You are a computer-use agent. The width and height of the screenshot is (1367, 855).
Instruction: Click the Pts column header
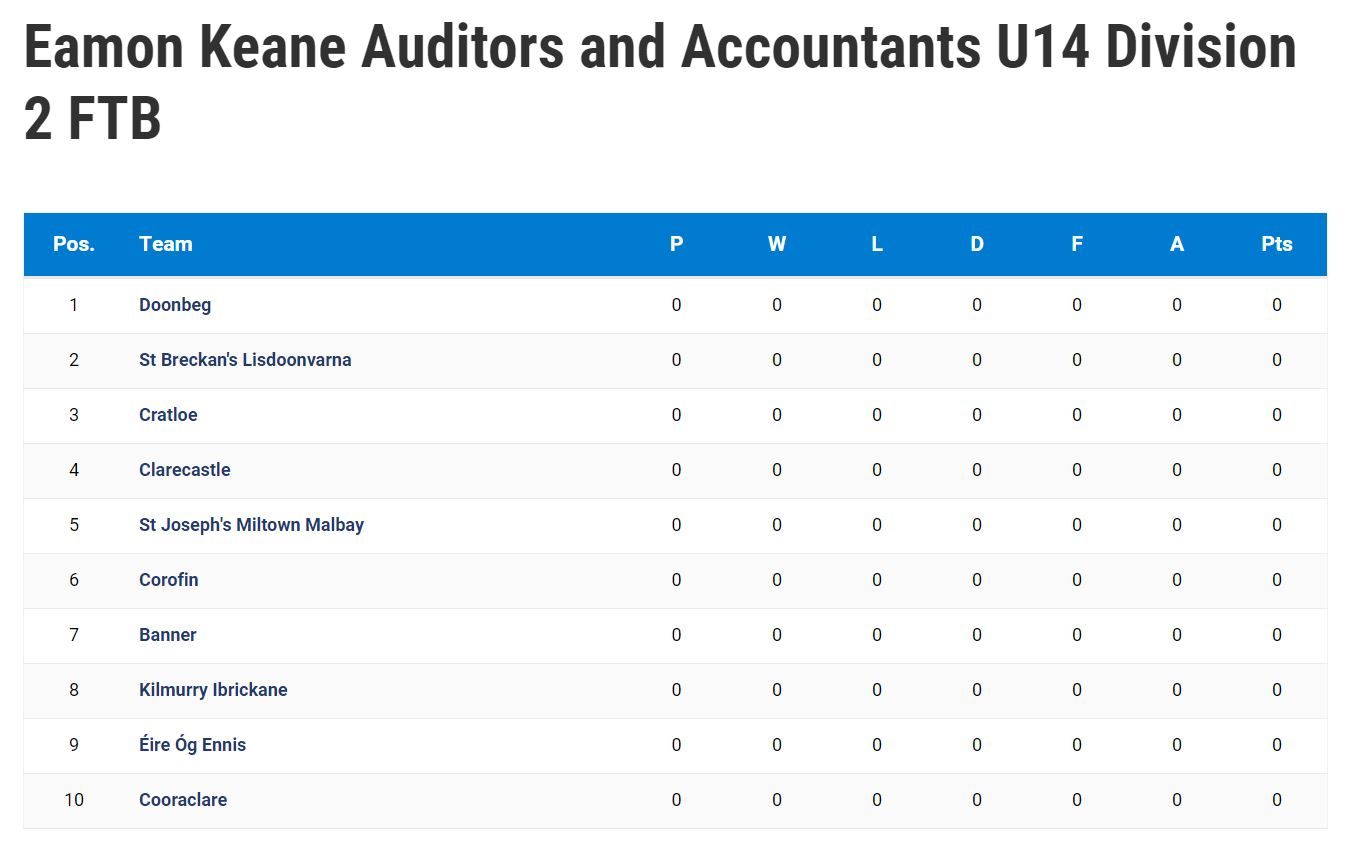pos(1277,244)
